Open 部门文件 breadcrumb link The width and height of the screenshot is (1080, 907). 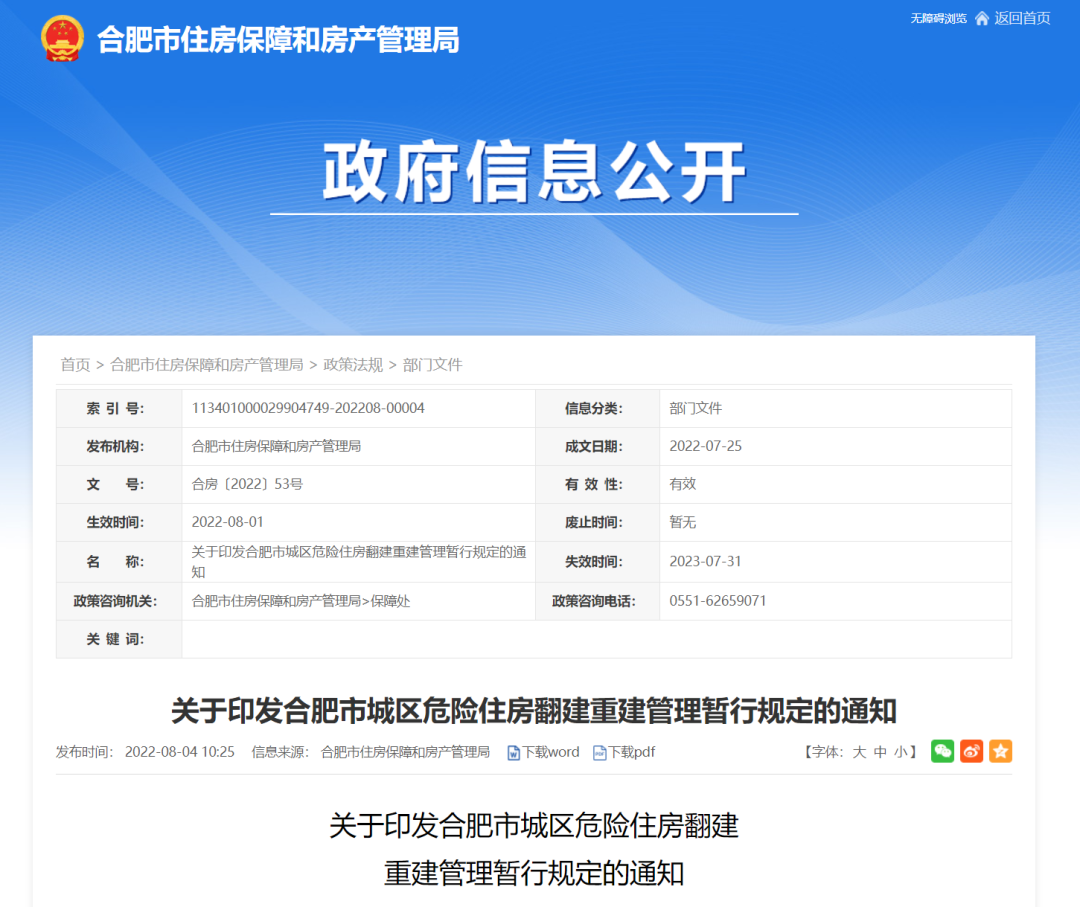point(432,364)
